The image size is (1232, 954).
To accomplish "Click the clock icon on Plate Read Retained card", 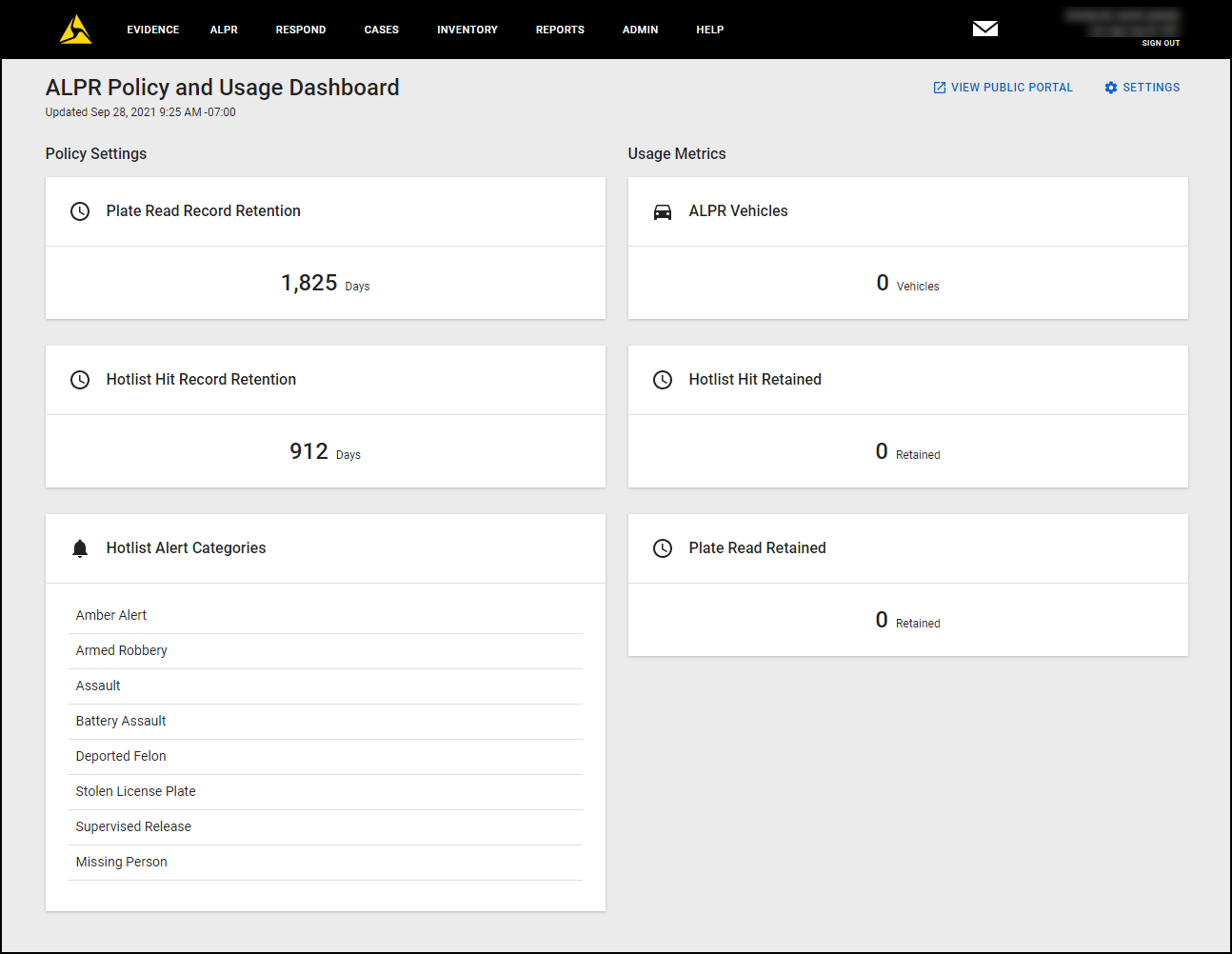I will tap(662, 547).
